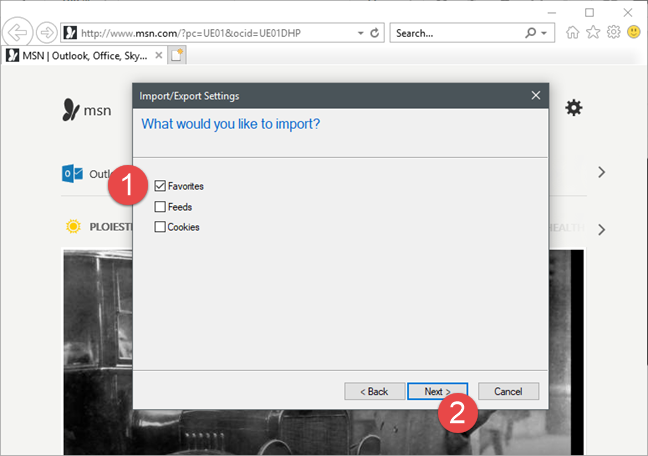Open the Home page icon

(573, 32)
